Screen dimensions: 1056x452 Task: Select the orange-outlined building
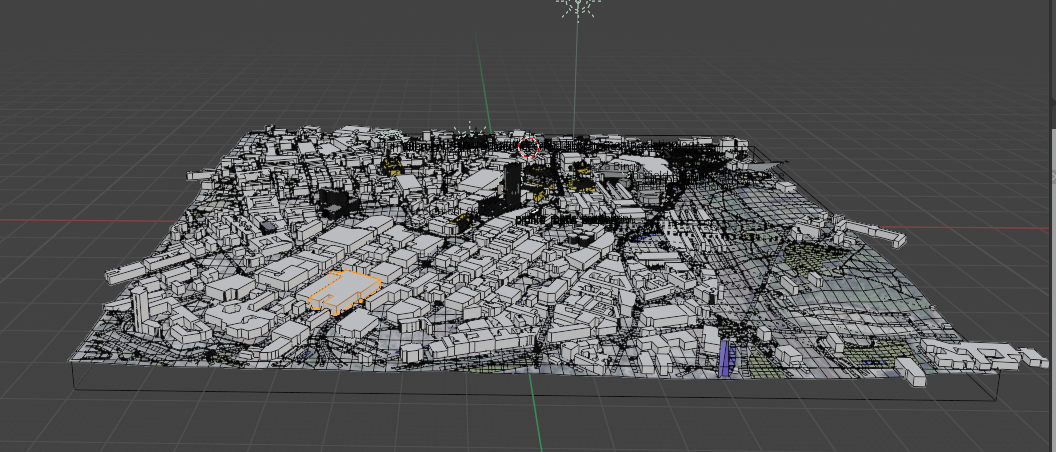coord(342,290)
